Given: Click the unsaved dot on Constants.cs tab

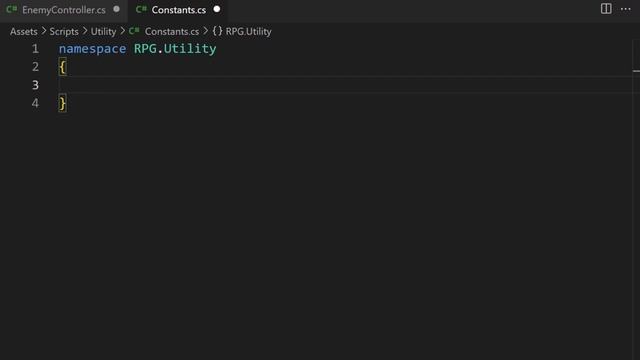Looking at the screenshot, I should click(x=217, y=9).
